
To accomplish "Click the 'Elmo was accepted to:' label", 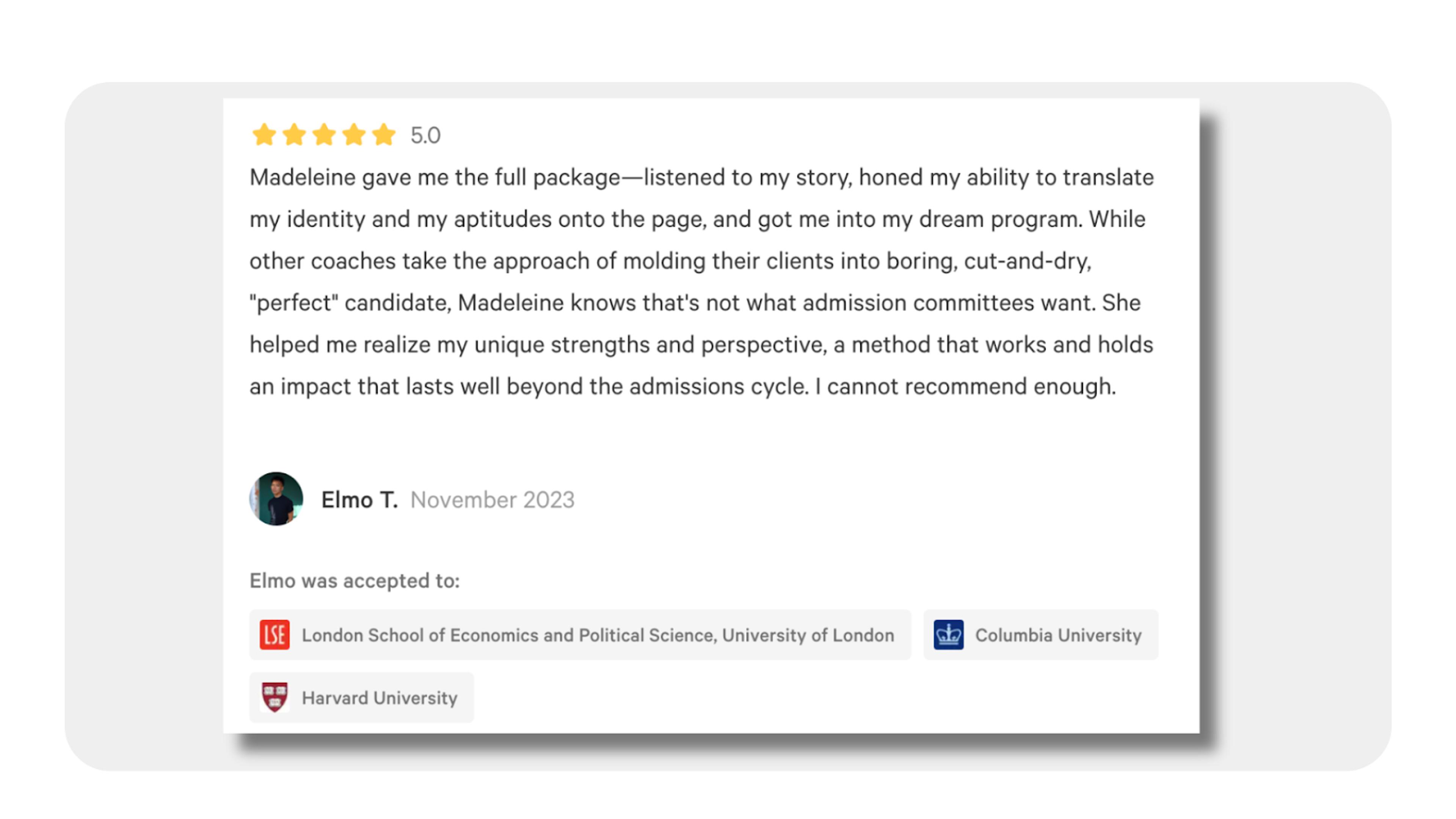I will coord(355,581).
